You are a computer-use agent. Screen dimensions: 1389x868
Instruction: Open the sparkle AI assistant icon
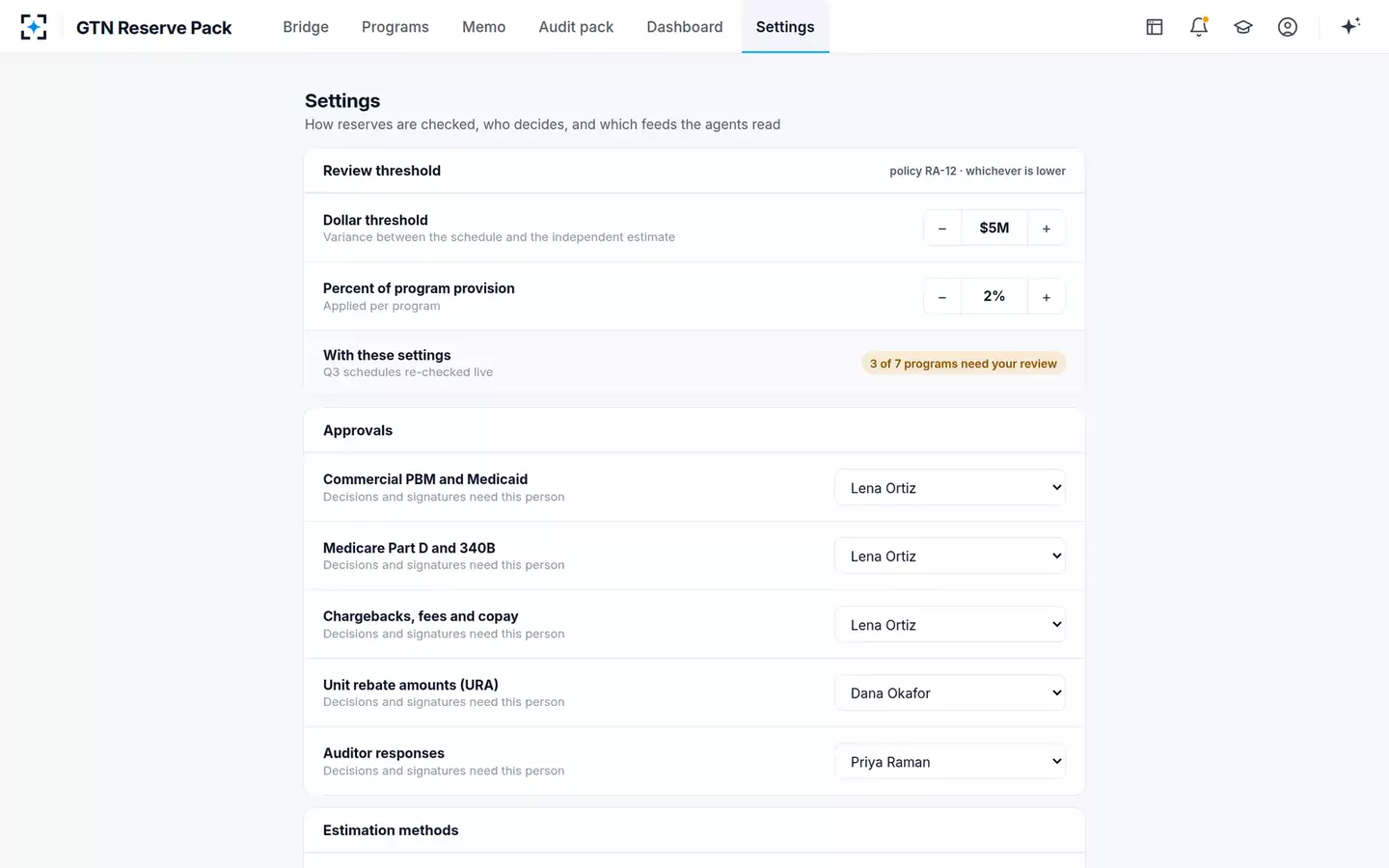click(x=1350, y=26)
